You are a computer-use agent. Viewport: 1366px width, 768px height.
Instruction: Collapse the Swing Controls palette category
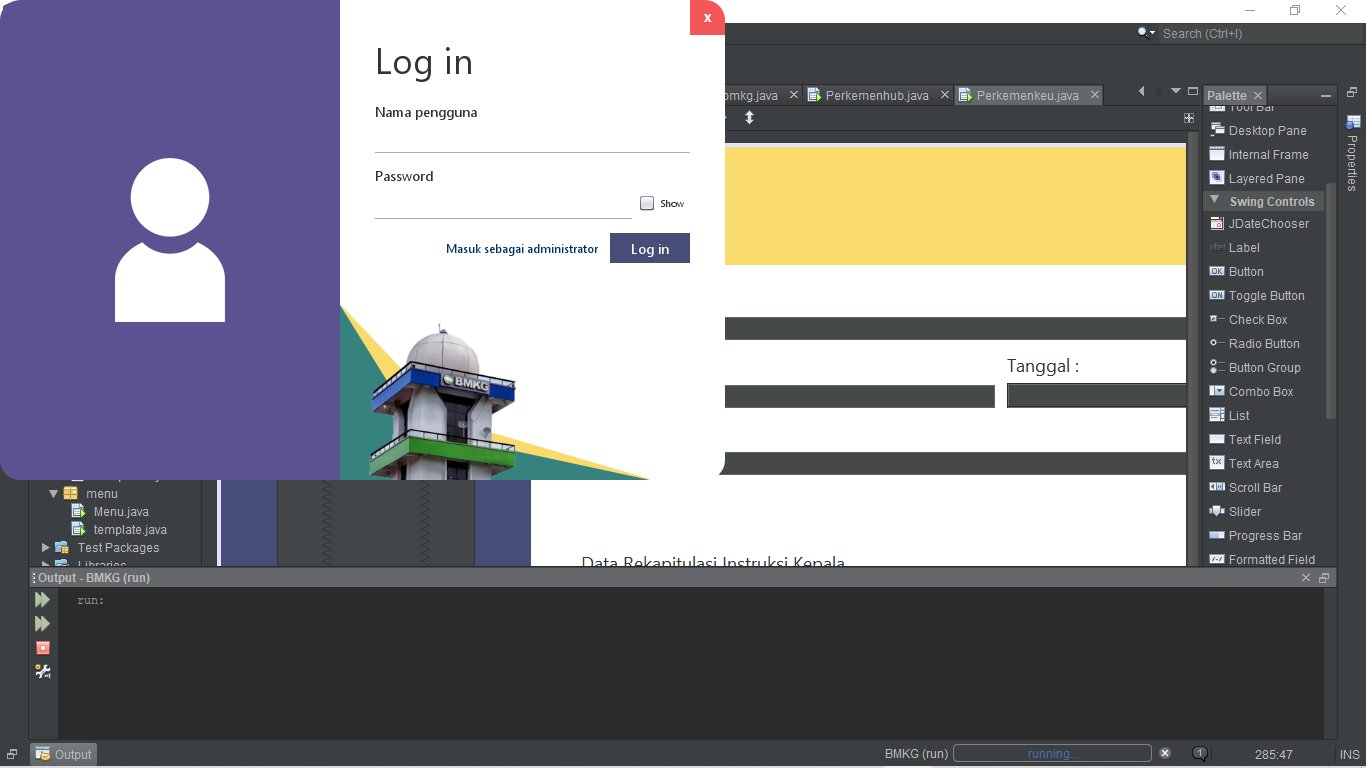click(x=1215, y=201)
